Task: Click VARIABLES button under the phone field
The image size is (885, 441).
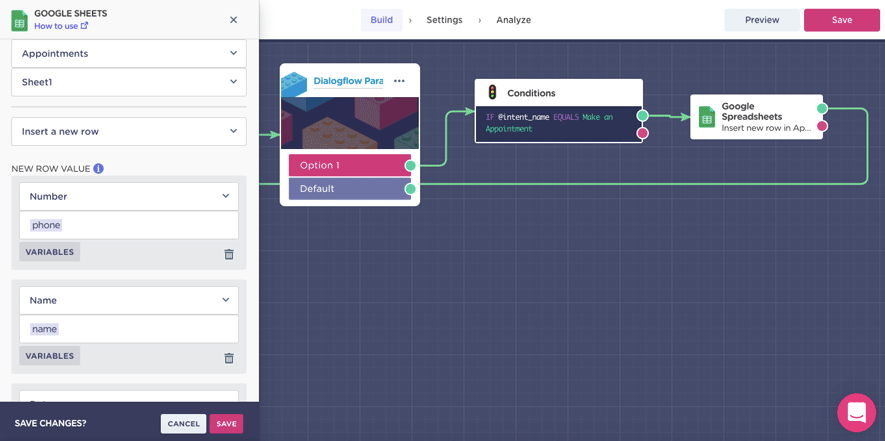Action: (x=50, y=252)
